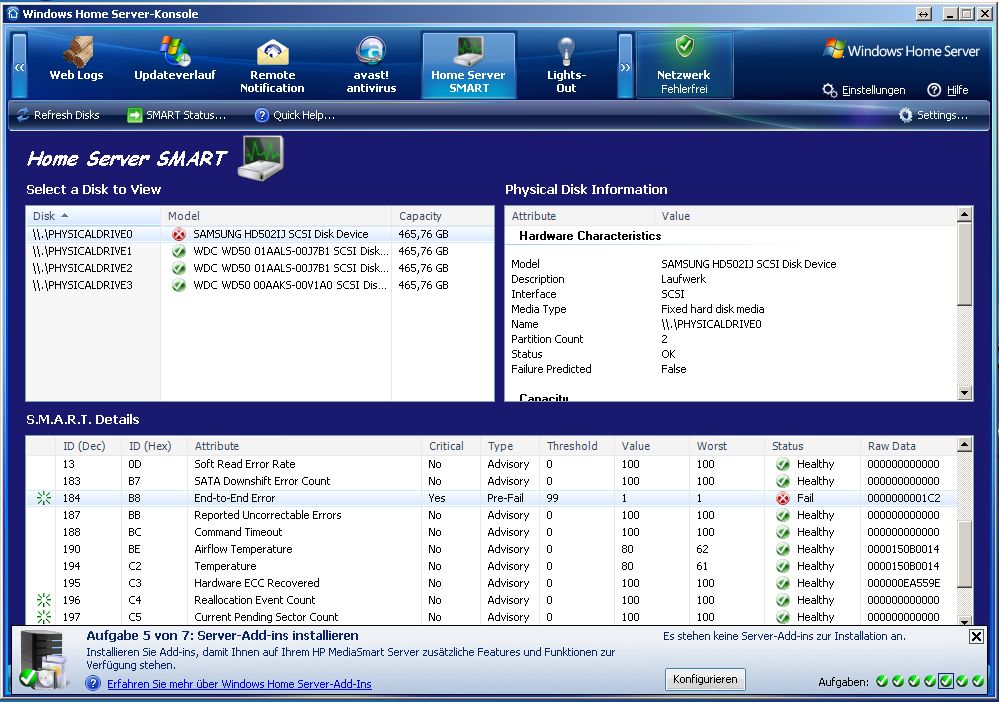Click star marker on attribute 184 row
The width and height of the screenshot is (999, 702).
pyautogui.click(x=44, y=498)
